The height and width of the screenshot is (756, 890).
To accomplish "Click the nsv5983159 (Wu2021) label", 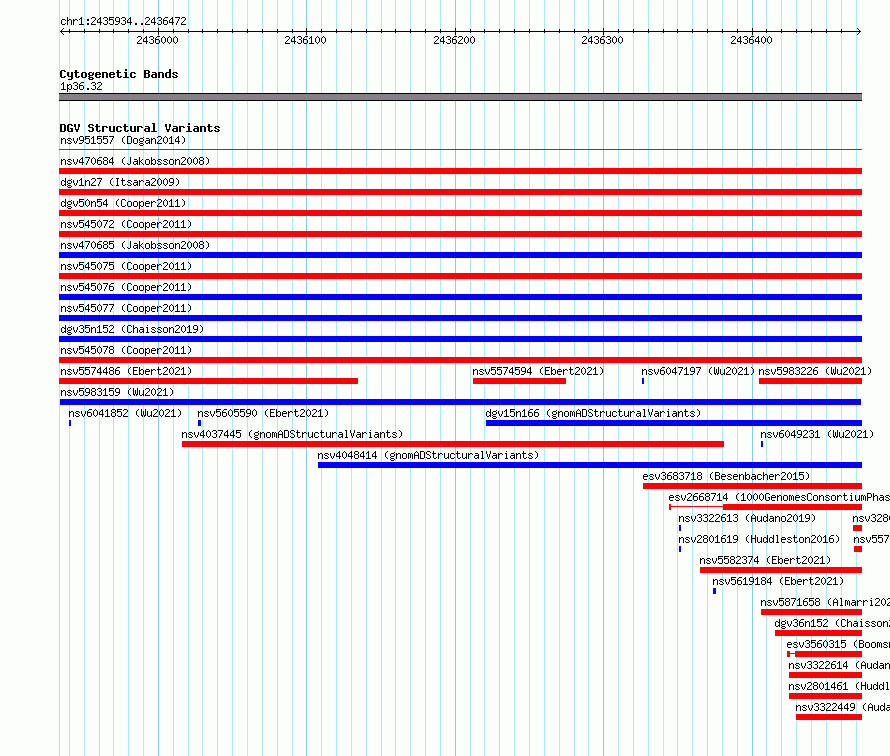I will [x=117, y=392].
